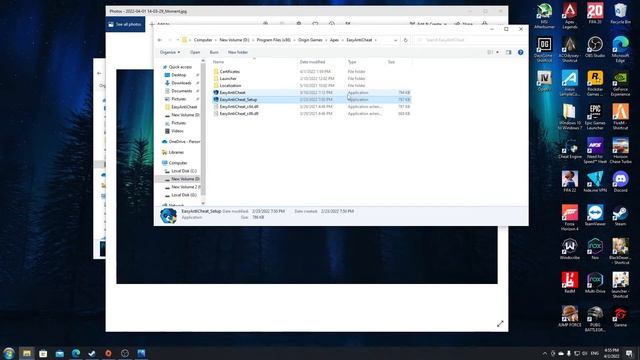Select Downloads in Quick access
This screenshot has height=360, width=640.
181,83
